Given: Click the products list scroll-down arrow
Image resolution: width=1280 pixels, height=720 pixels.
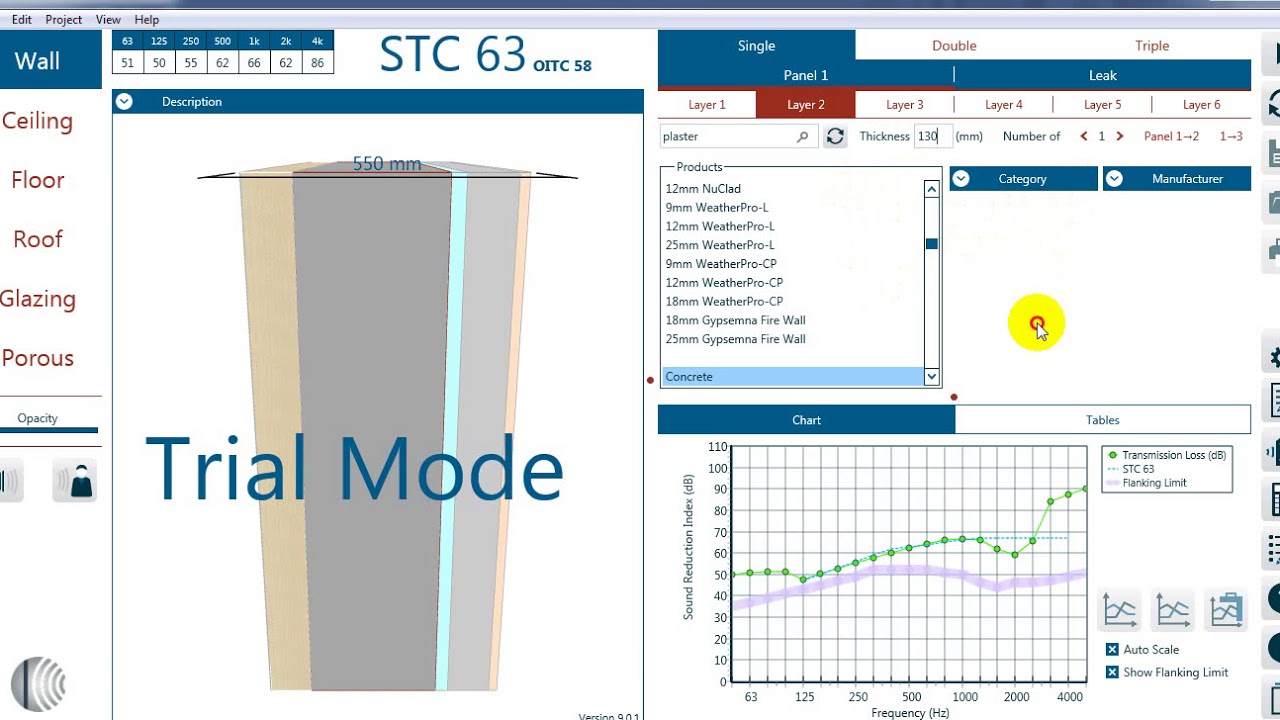Looking at the screenshot, I should click(931, 377).
